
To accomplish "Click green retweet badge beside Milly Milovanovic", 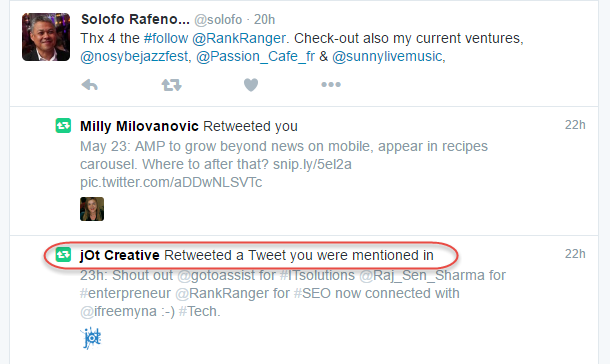I will [63, 126].
